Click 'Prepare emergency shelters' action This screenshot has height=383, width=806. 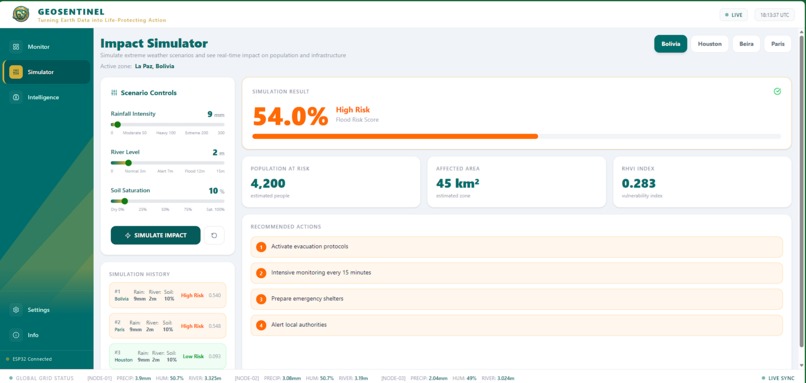517,299
